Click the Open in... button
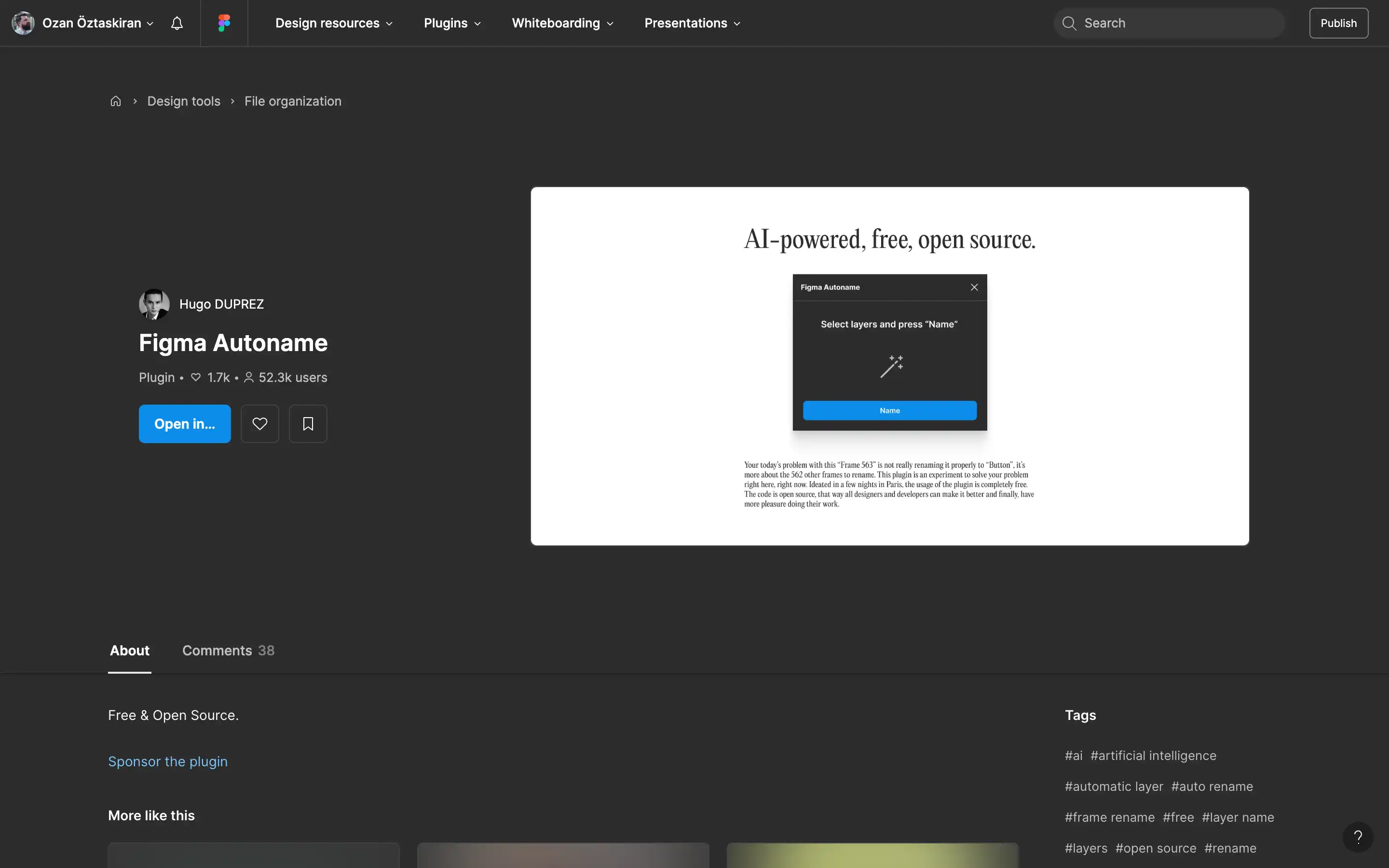The width and height of the screenshot is (1389, 868). point(185,424)
